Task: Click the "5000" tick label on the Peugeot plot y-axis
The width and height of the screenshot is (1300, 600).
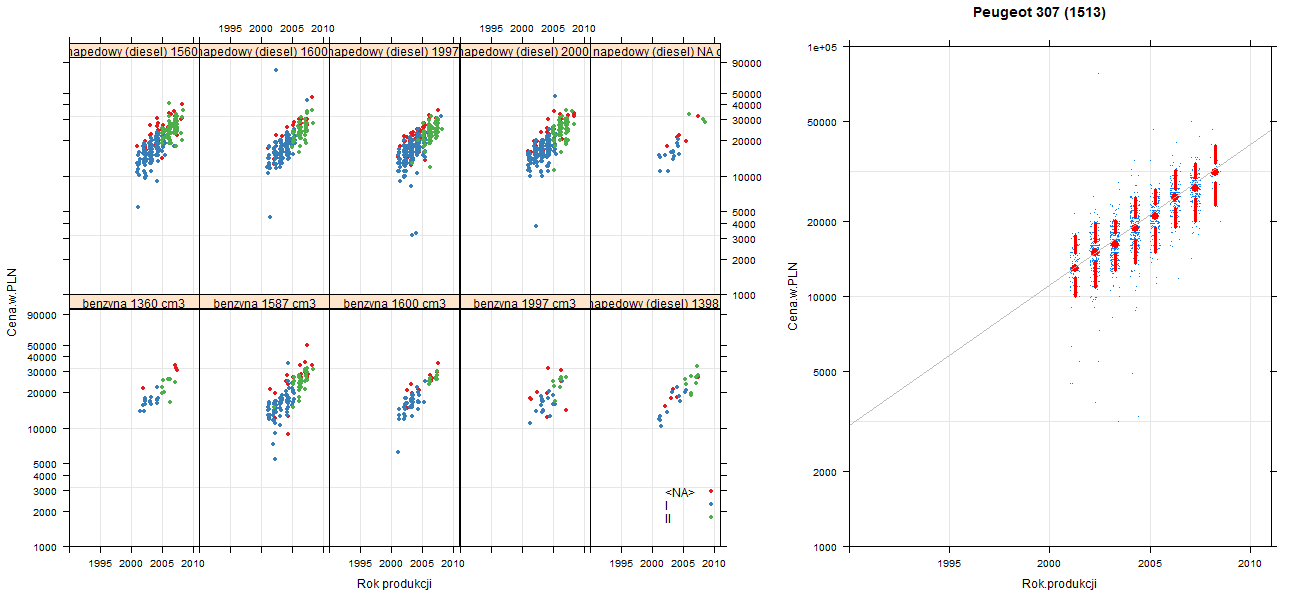Action: pyautogui.click(x=827, y=372)
